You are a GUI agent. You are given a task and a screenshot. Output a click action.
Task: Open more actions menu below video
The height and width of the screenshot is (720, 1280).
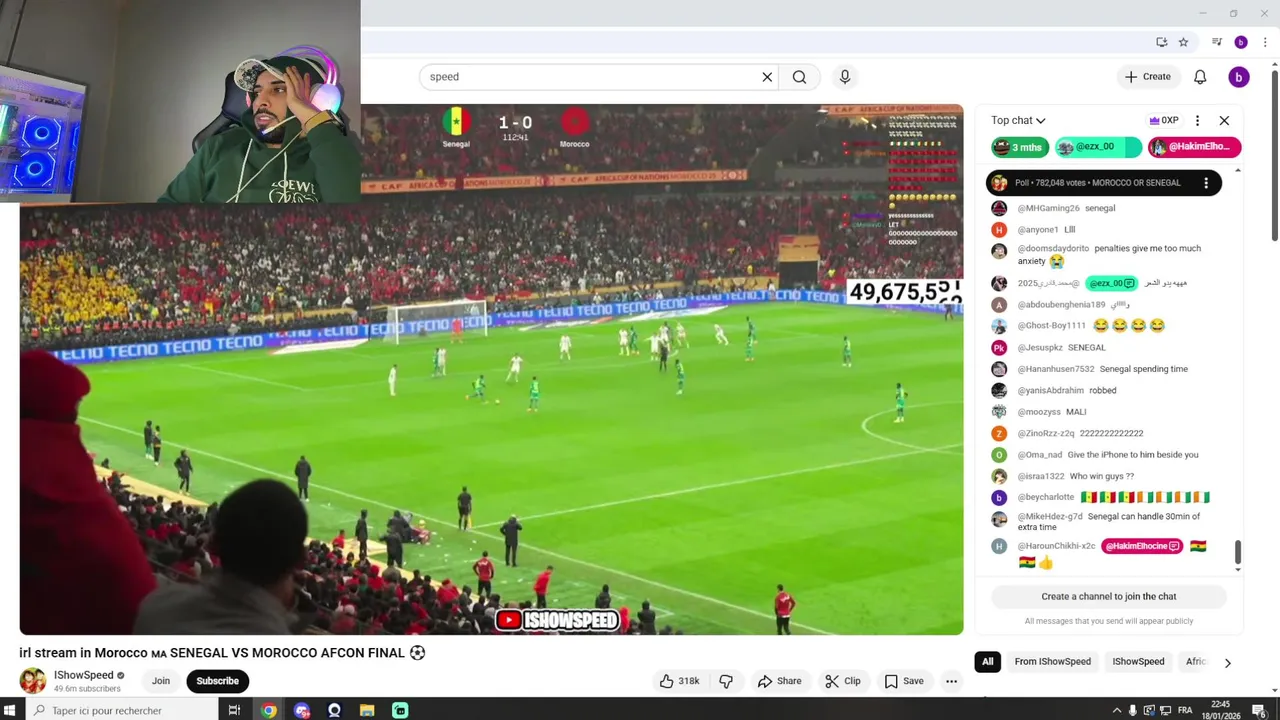[x=952, y=681]
